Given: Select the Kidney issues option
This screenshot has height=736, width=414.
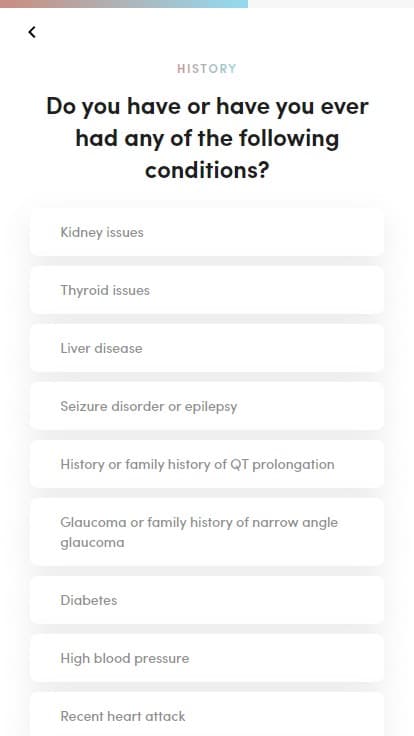Looking at the screenshot, I should 207,232.
